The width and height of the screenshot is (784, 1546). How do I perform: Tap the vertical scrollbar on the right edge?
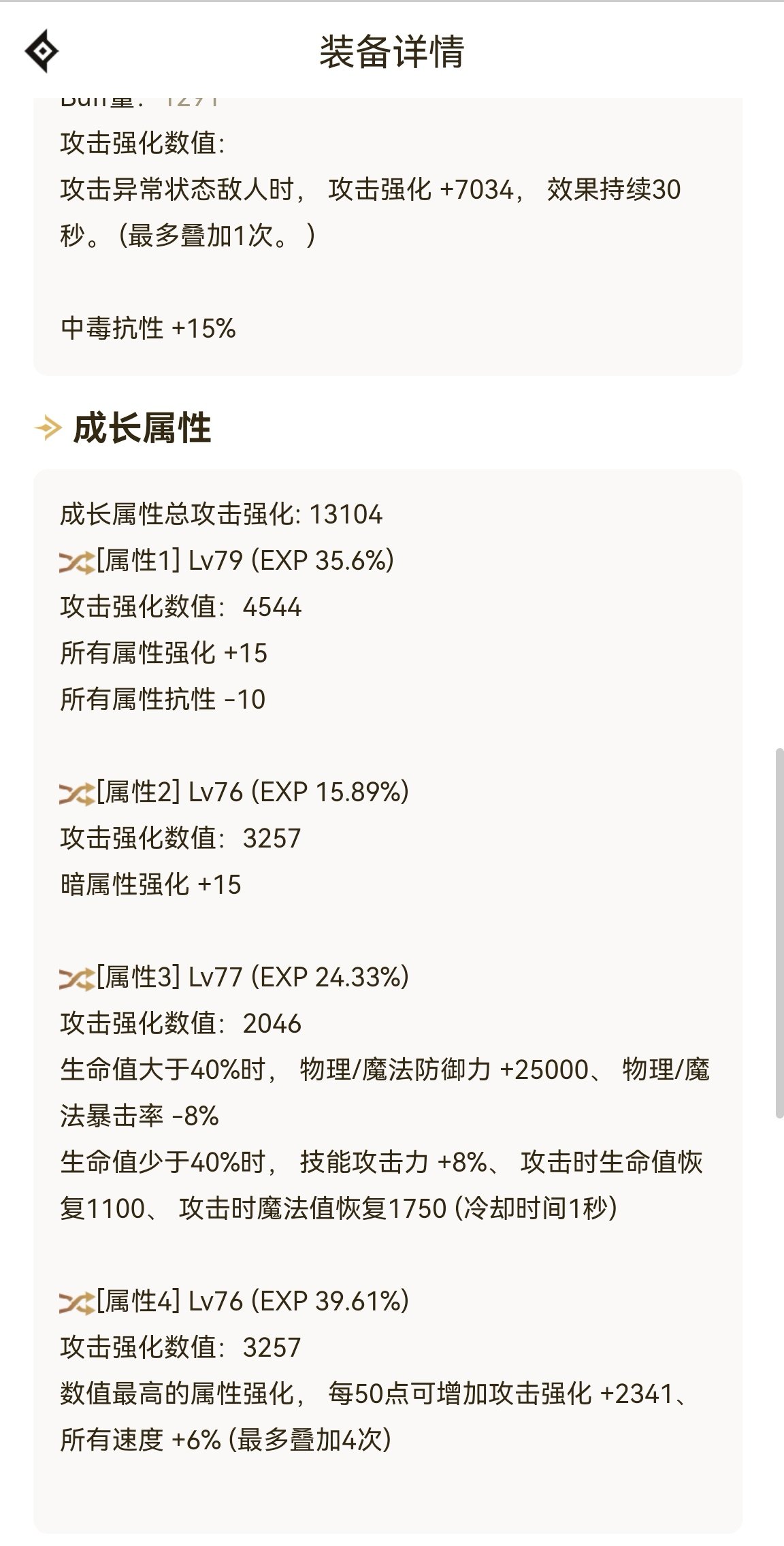pyautogui.click(x=779, y=933)
